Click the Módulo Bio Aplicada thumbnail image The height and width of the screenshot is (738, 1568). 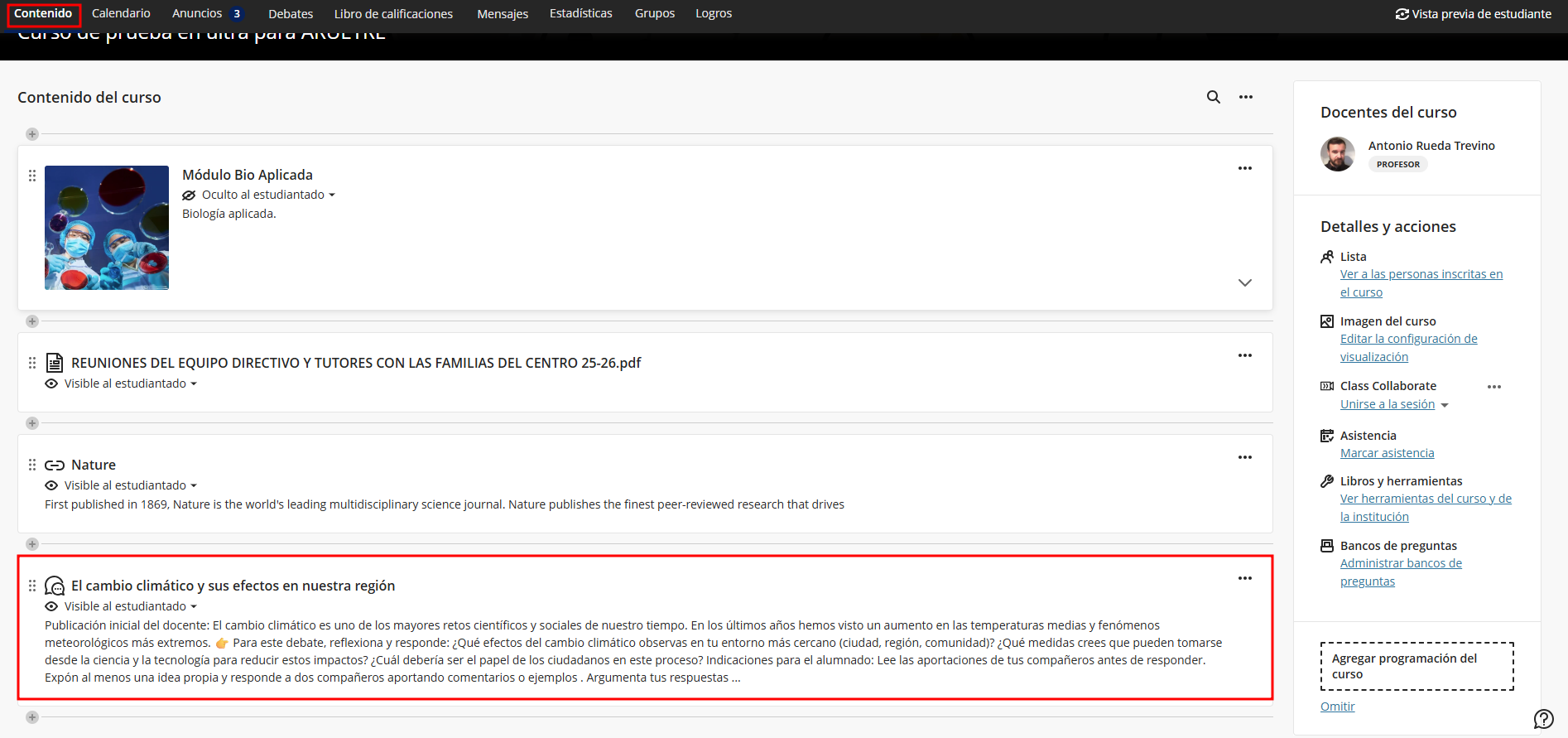(107, 228)
